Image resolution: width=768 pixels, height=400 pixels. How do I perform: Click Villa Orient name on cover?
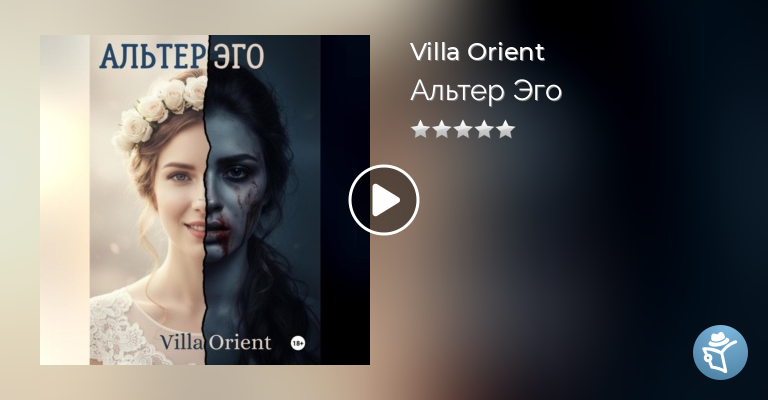point(216,342)
